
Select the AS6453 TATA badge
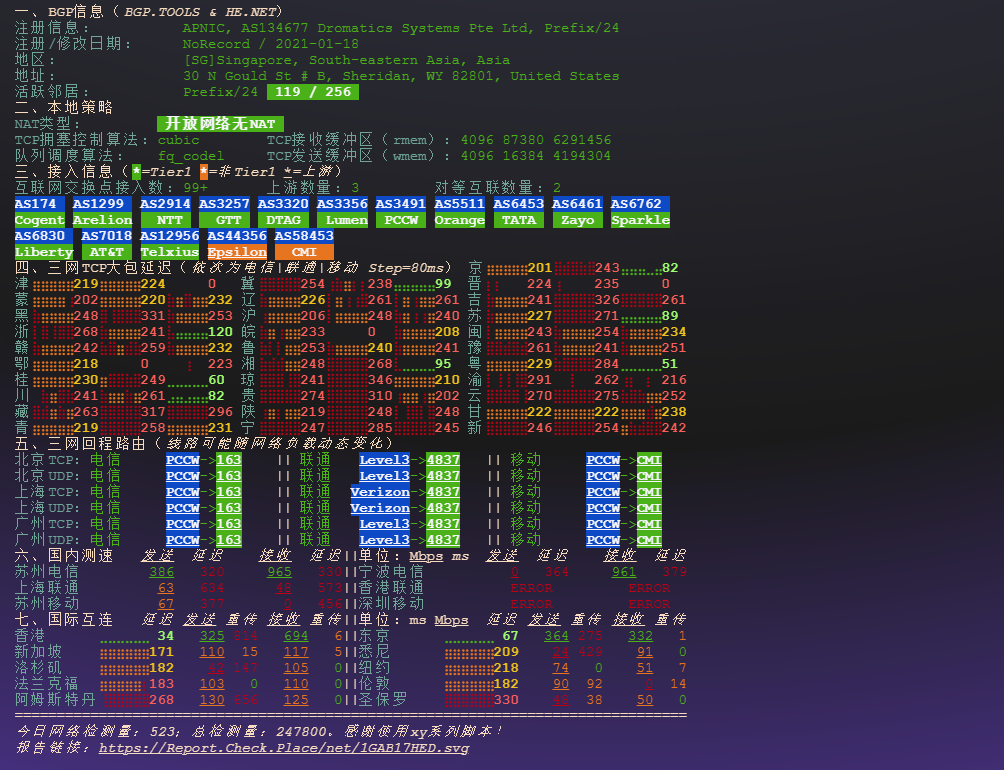click(518, 212)
